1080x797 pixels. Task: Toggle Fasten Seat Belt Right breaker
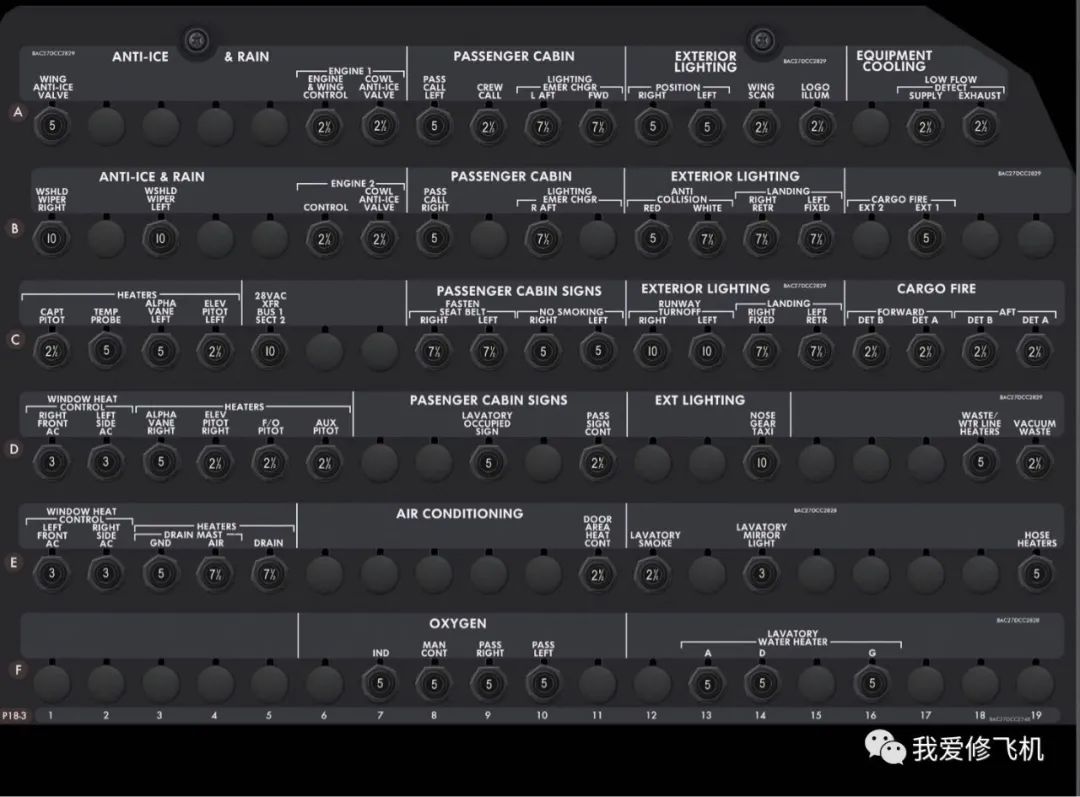point(434,351)
